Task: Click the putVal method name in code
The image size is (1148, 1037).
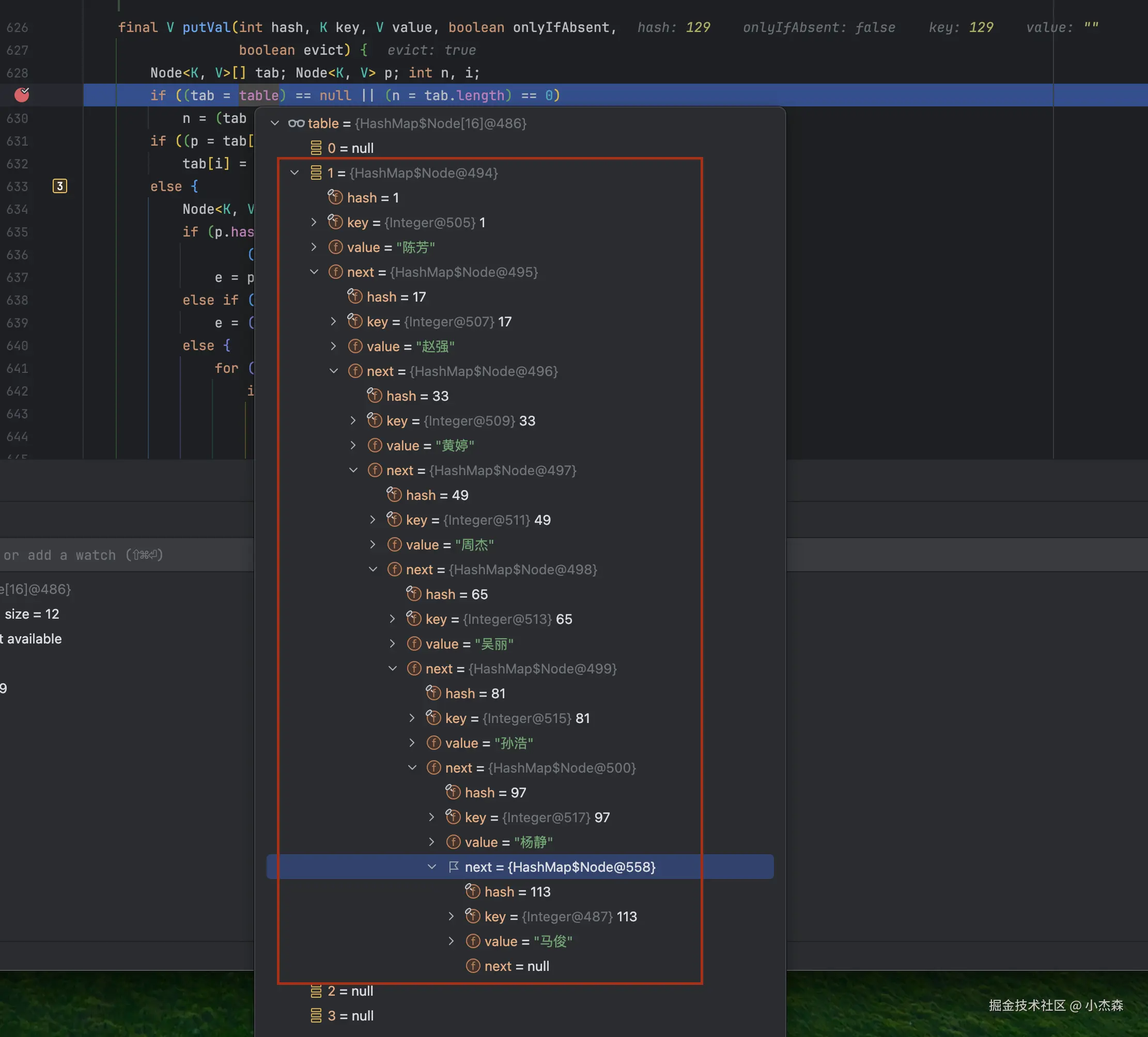Action: point(206,27)
